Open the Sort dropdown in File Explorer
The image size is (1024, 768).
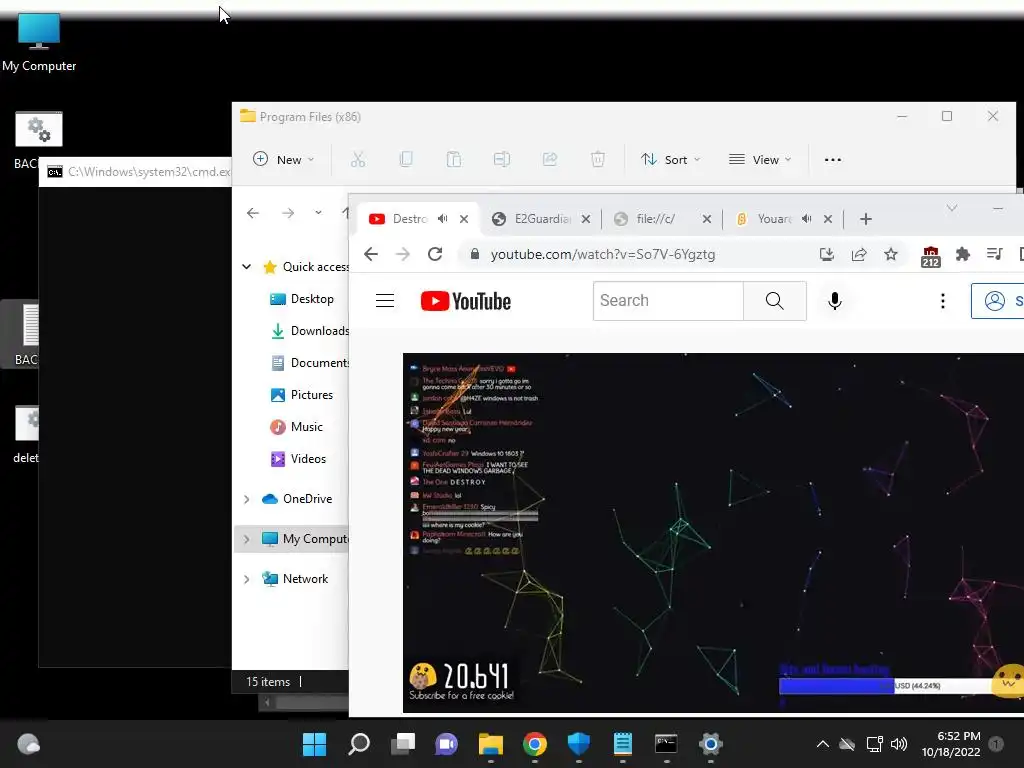[x=670, y=159]
